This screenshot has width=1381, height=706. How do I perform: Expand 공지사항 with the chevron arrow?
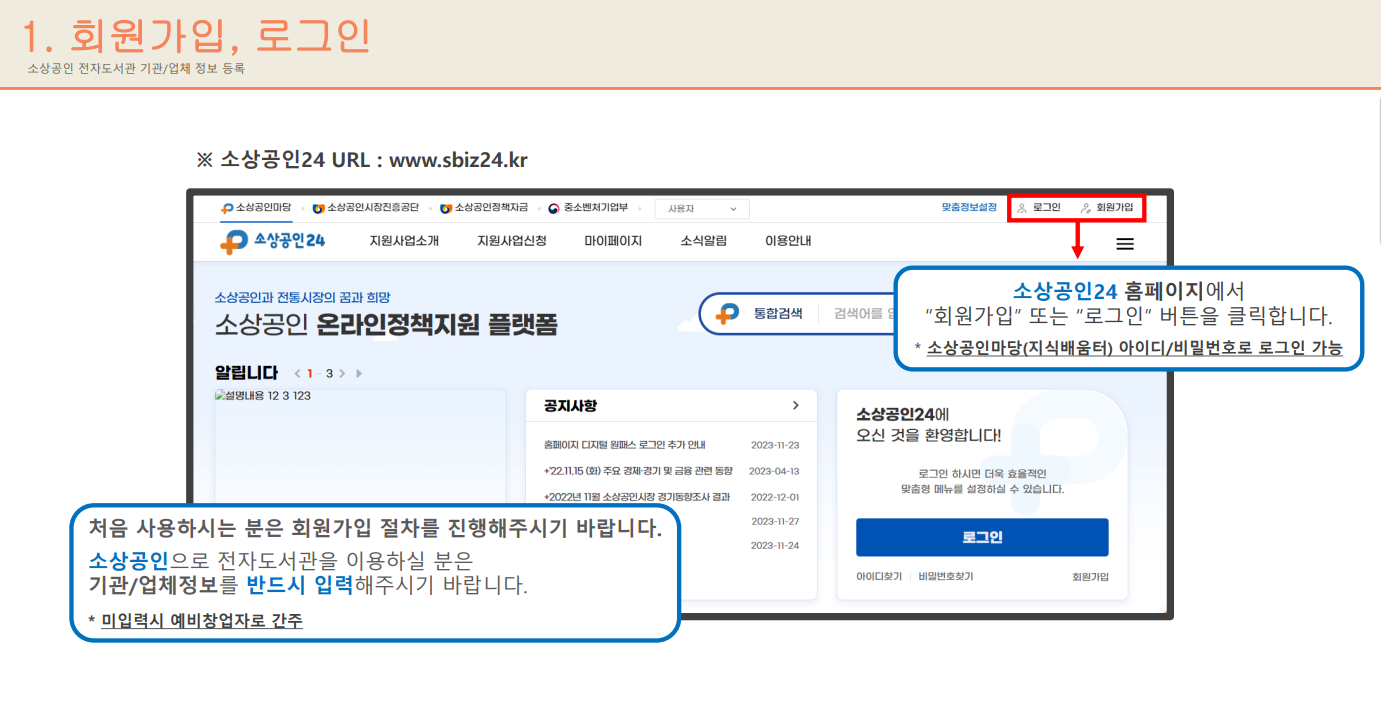pos(796,405)
